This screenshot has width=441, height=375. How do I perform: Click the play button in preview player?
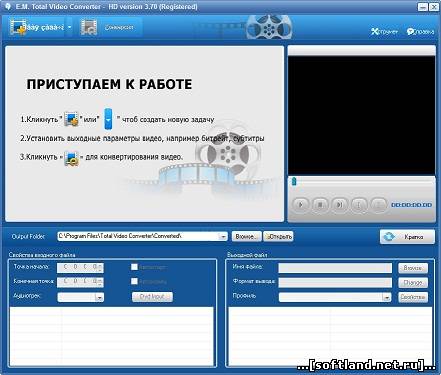pos(301,204)
